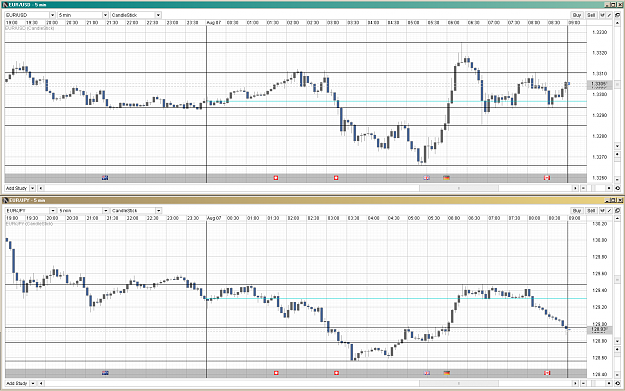
Task: Click the zoom in button in EUR/USD chart
Action: pos(609,188)
